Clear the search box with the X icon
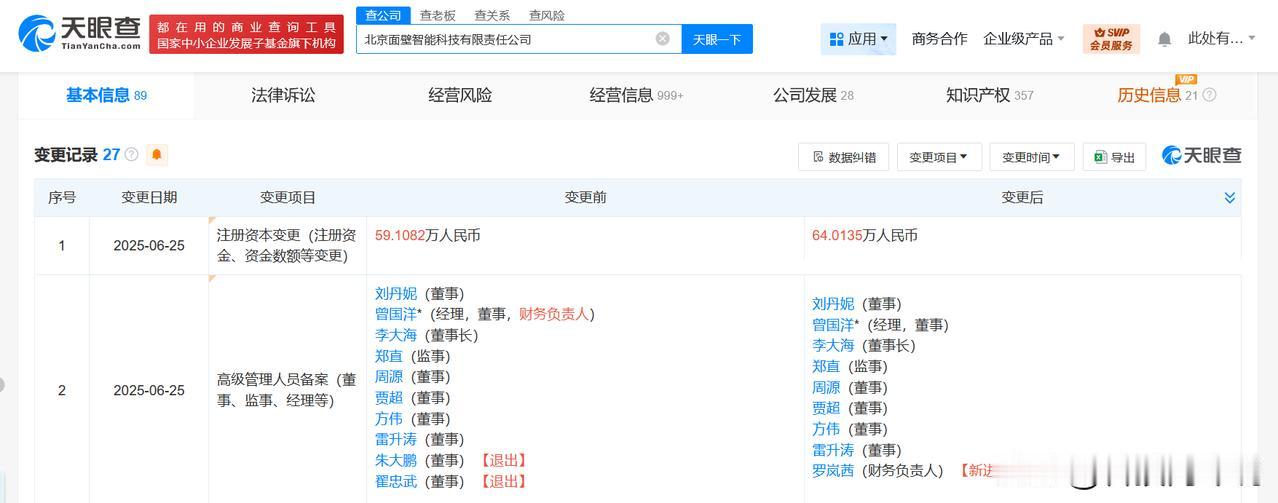 click(x=663, y=39)
